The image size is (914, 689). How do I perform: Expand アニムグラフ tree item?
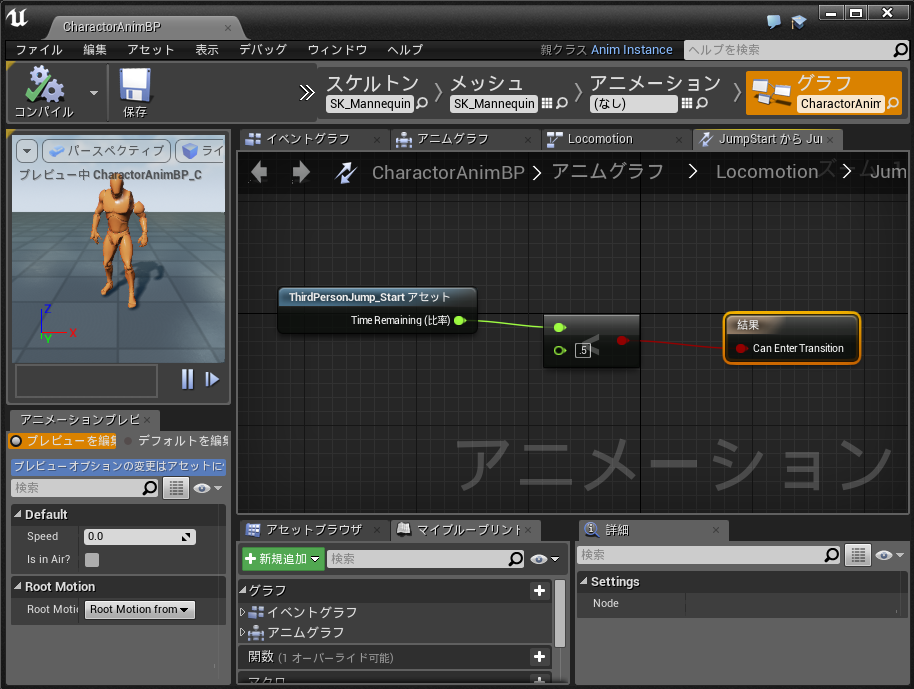pyautogui.click(x=243, y=632)
